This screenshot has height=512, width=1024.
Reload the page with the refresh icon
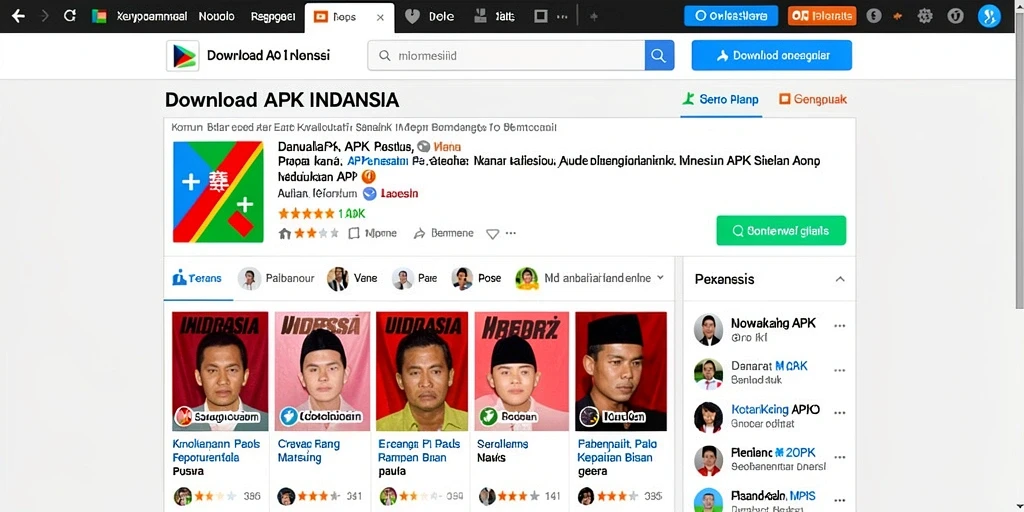point(70,16)
